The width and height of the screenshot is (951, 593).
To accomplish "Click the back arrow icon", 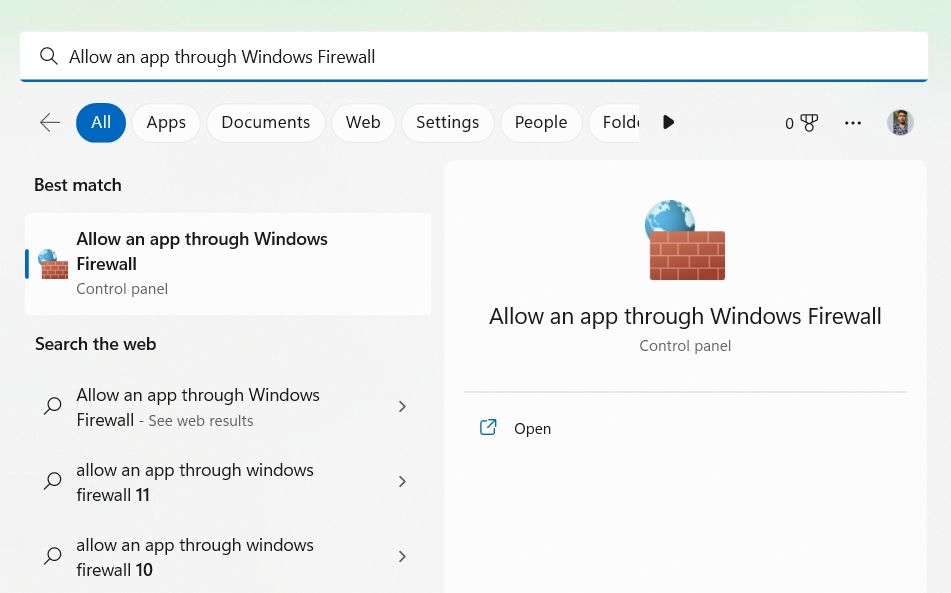I will [50, 122].
